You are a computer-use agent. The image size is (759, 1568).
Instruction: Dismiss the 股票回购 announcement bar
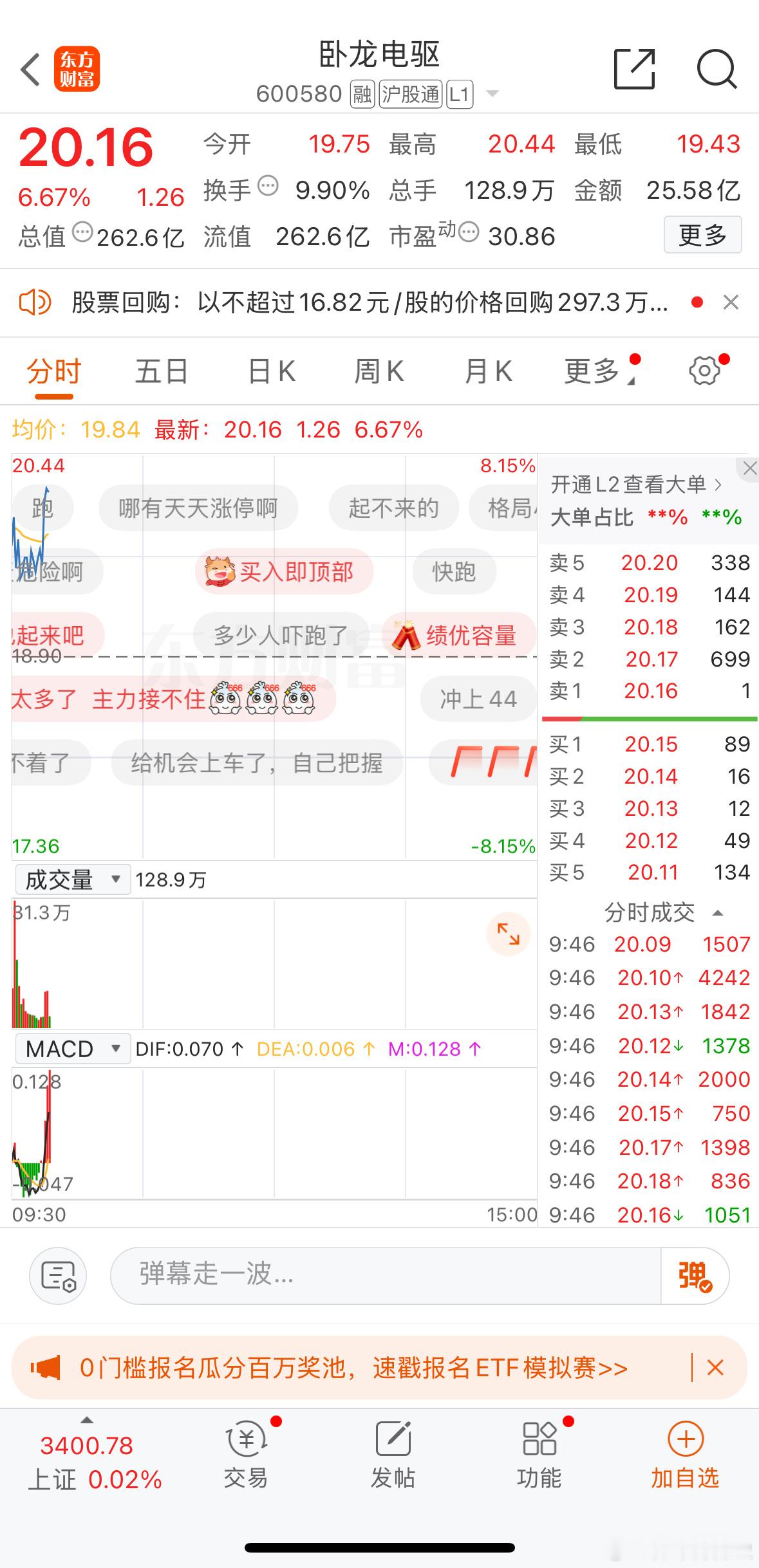(x=731, y=302)
